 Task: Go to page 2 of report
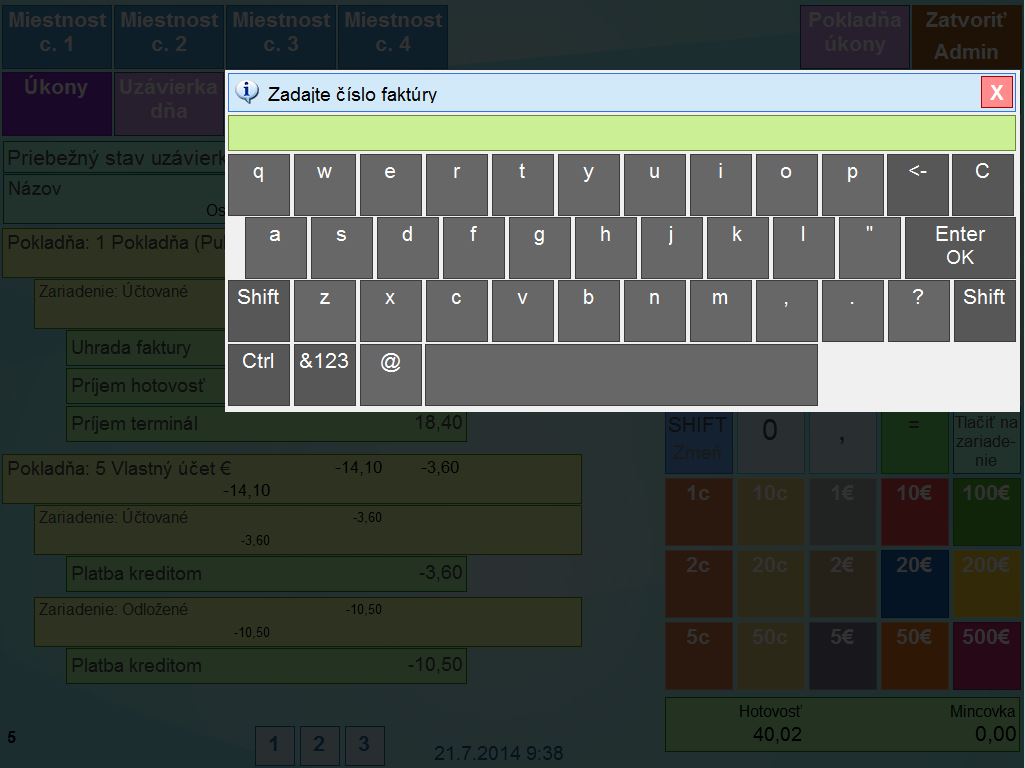pyautogui.click(x=319, y=745)
